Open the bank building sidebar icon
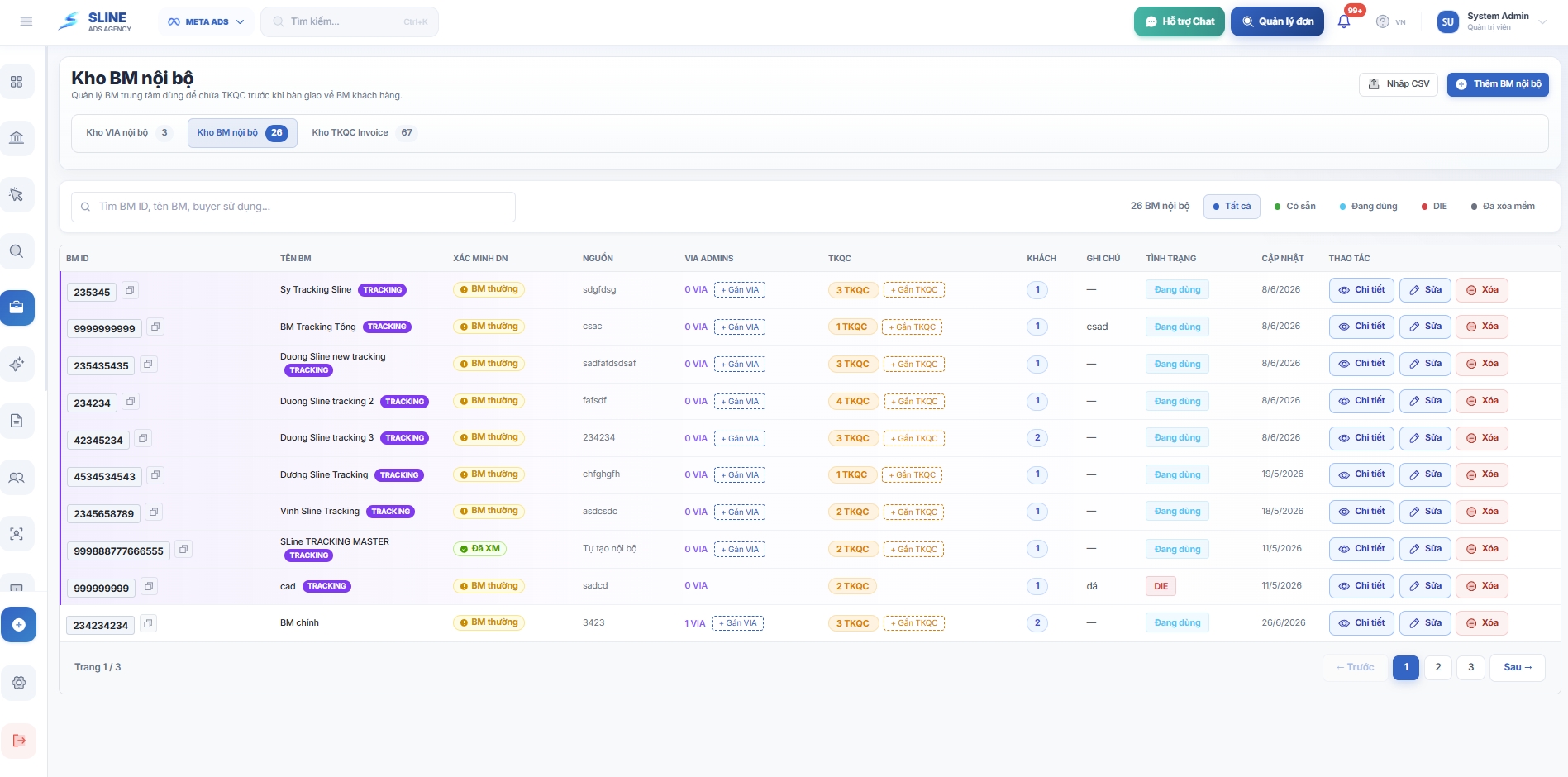Image resolution: width=1568 pixels, height=777 pixels. [x=17, y=138]
